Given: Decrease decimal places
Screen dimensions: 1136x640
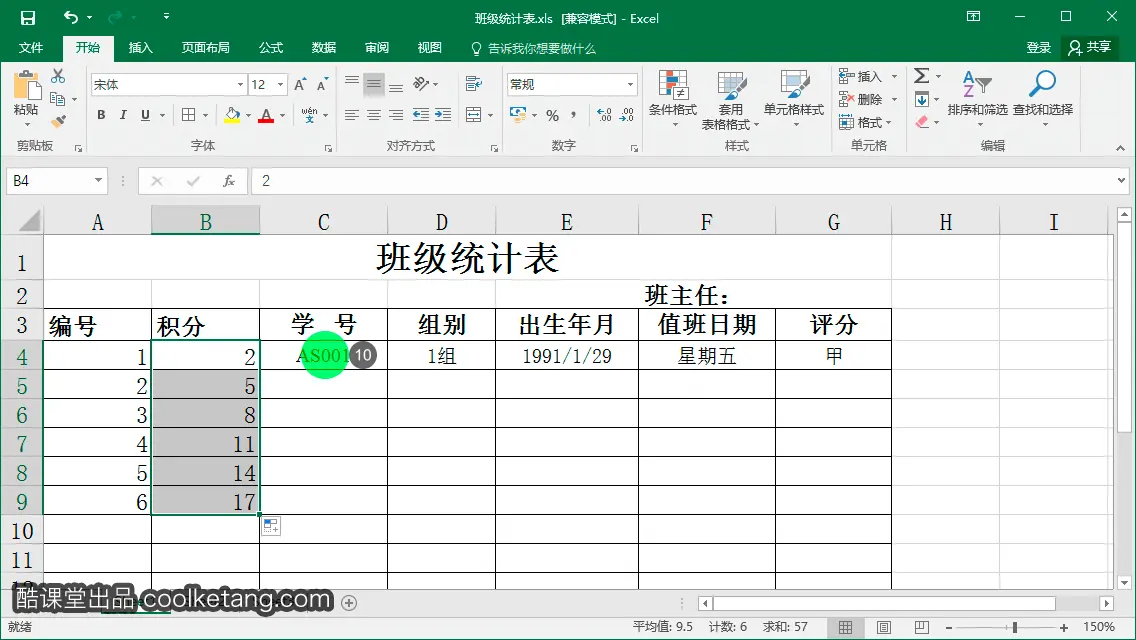Looking at the screenshot, I should pyautogui.click(x=627, y=115).
